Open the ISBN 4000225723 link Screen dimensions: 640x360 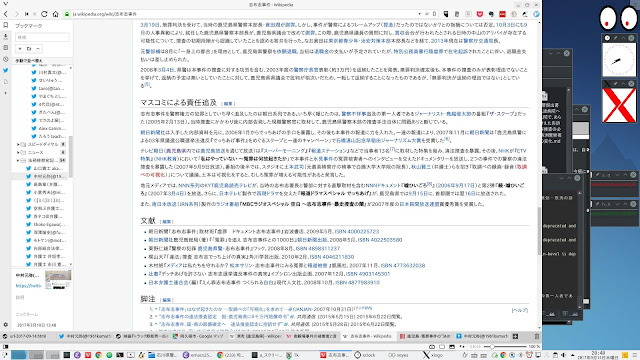(x=357, y=231)
